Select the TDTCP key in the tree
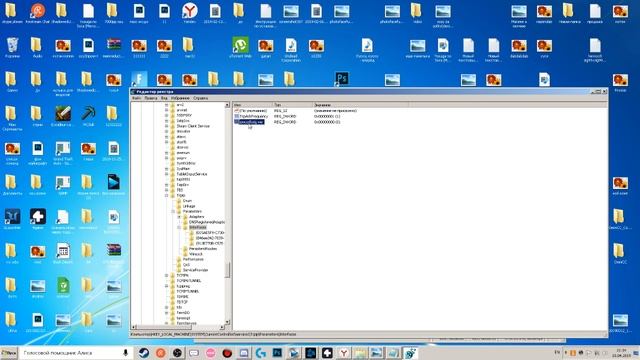Screen dimensions: 640x360 pyautogui.click(x=182, y=302)
